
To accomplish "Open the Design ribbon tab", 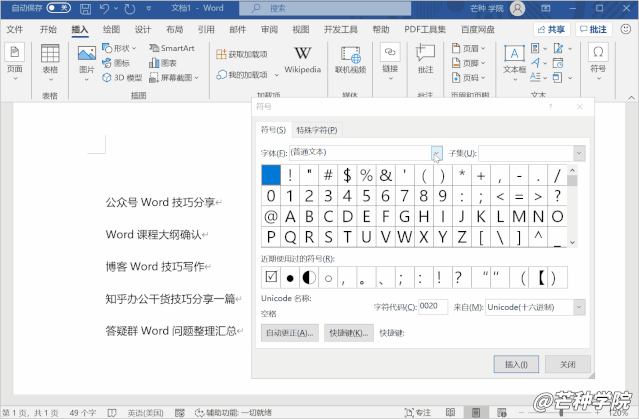I will click(x=143, y=29).
